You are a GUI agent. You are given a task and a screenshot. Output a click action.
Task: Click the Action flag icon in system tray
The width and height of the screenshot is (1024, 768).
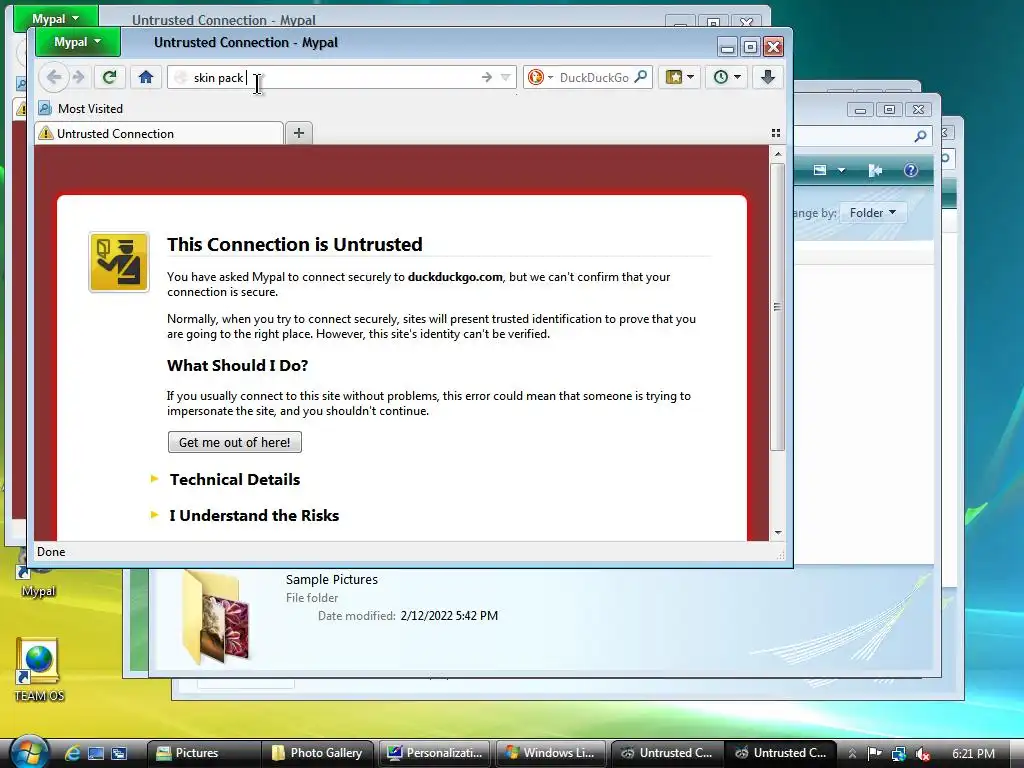[875, 754]
